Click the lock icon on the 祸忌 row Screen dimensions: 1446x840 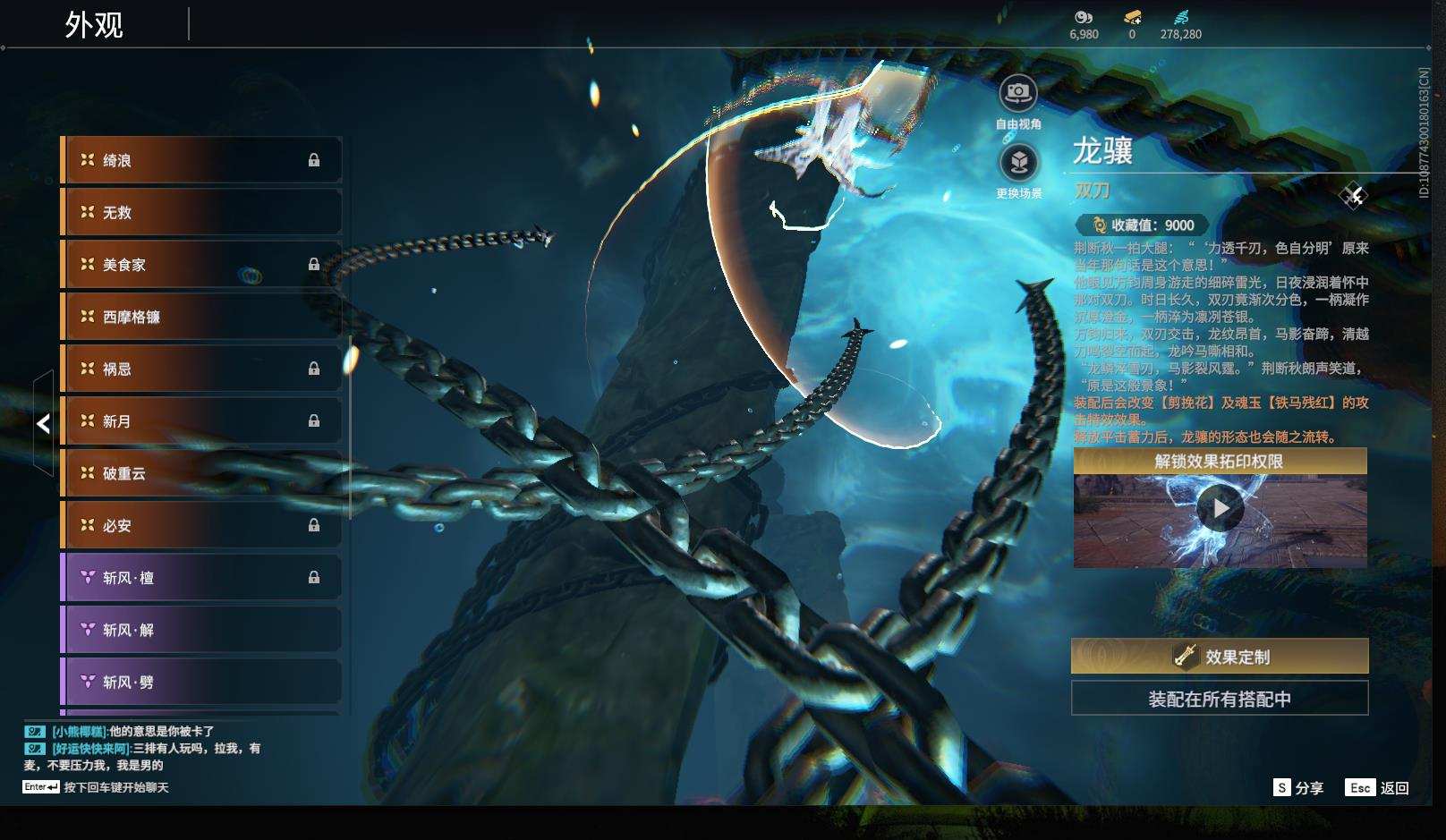tap(314, 369)
